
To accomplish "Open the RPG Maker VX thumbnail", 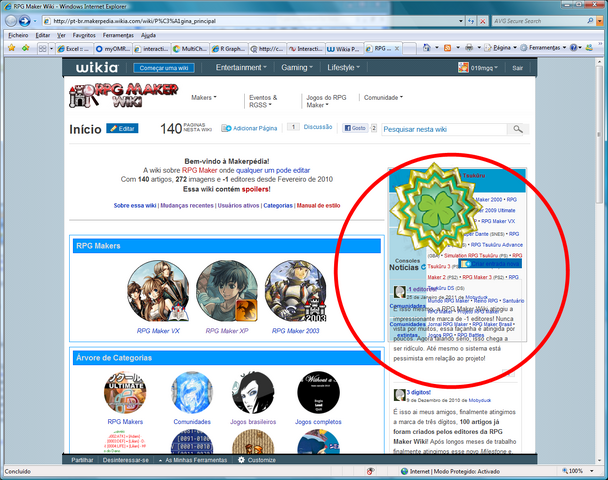I will (158, 291).
